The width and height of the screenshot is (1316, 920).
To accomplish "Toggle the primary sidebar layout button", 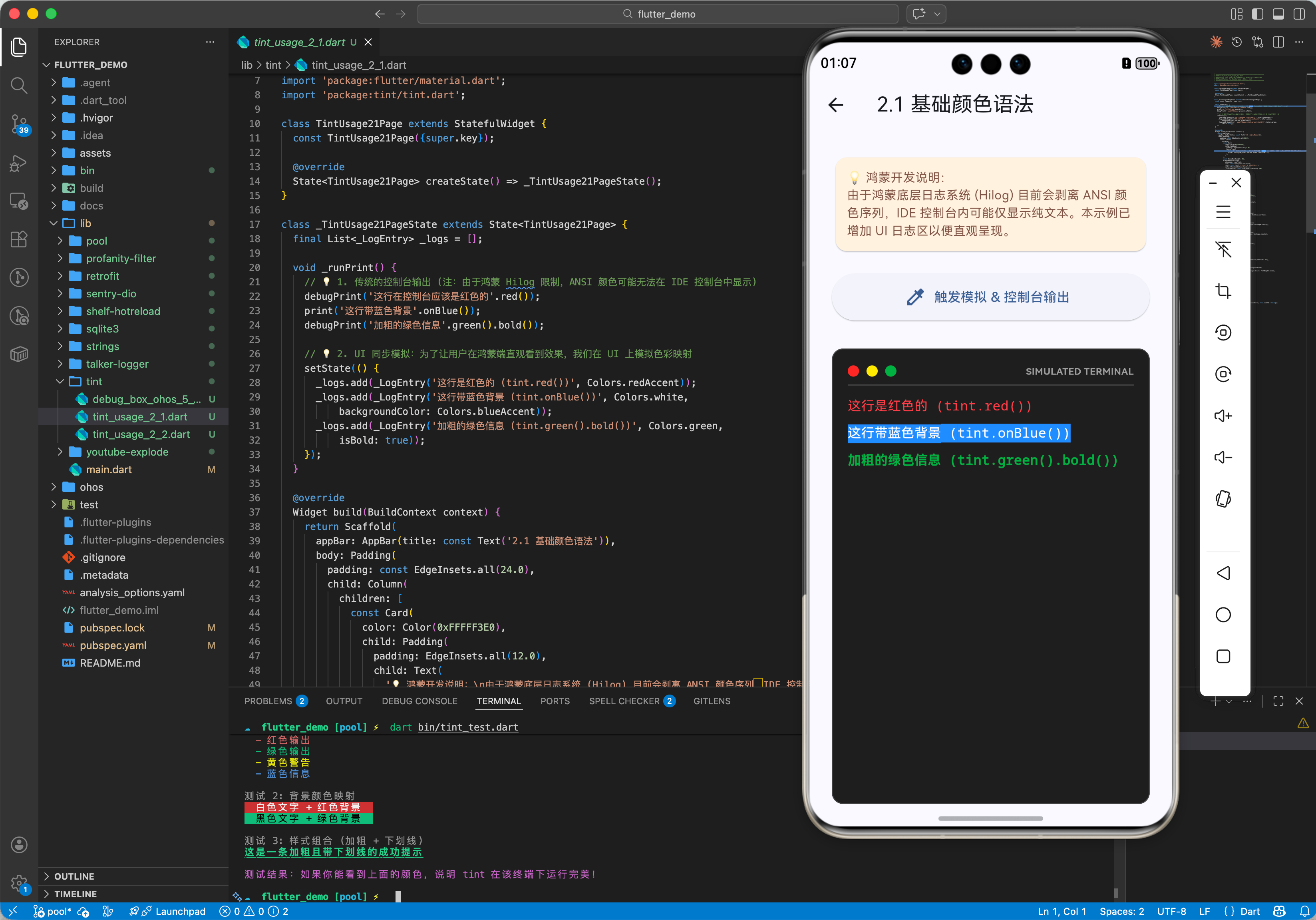I will (x=1257, y=14).
